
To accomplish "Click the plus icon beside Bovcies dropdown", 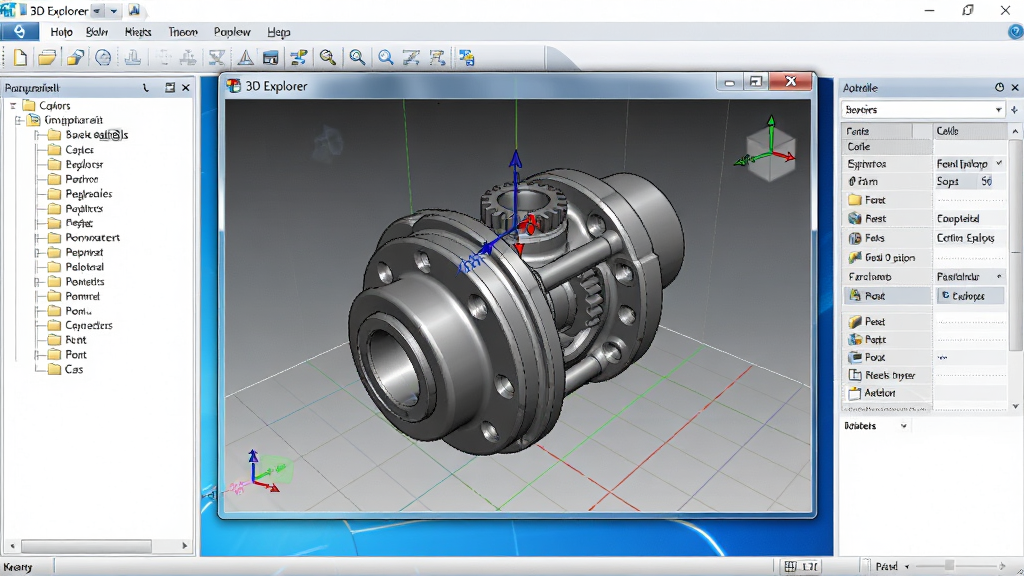I will (x=1015, y=110).
